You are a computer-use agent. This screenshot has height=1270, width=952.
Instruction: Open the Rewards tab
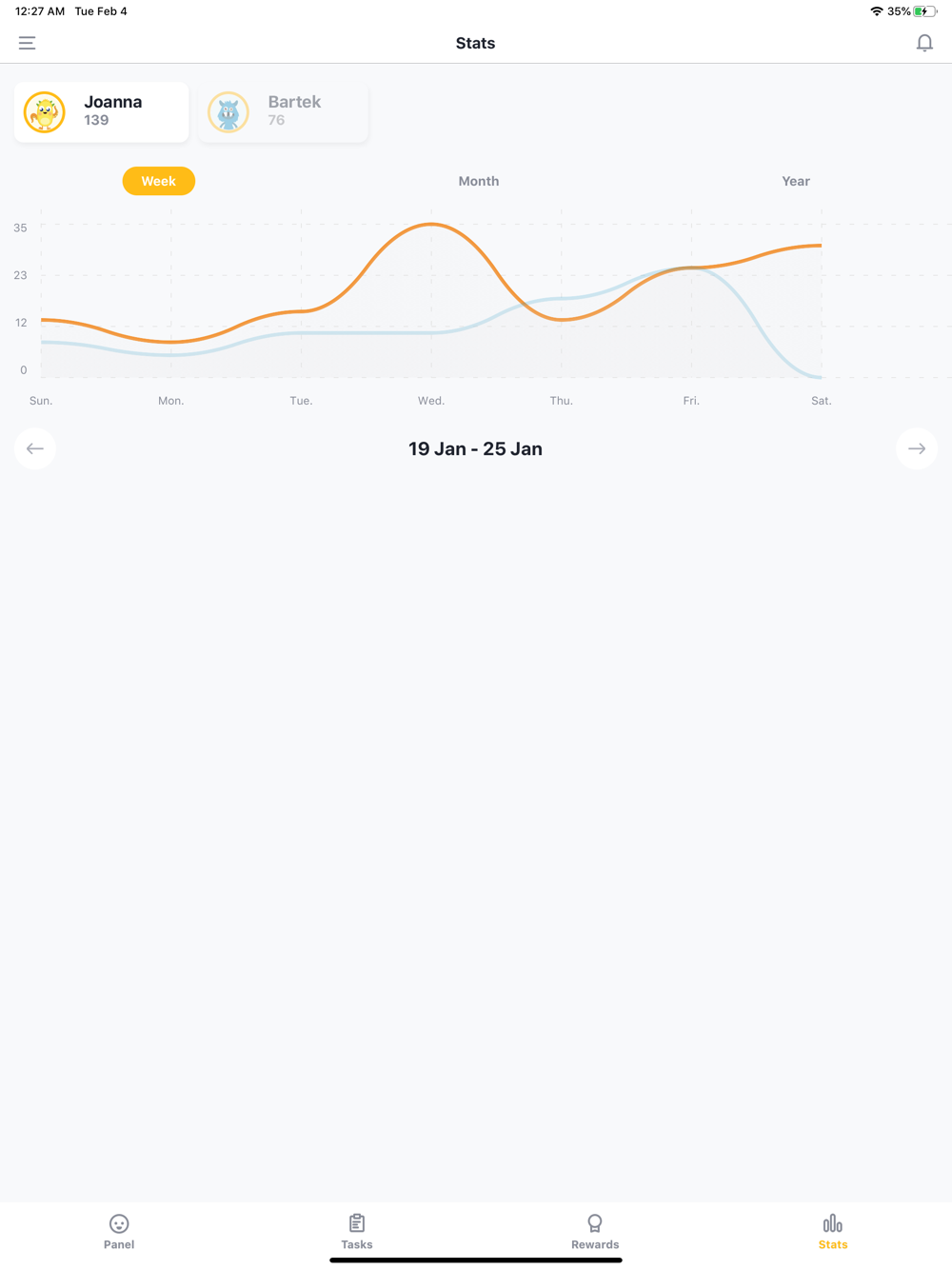(595, 1232)
